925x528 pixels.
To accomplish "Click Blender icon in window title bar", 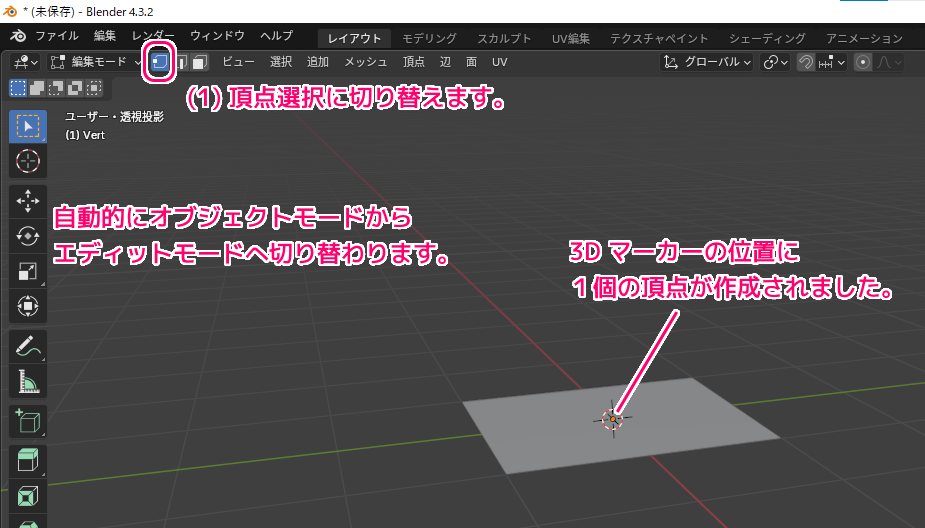I will pos(10,11).
